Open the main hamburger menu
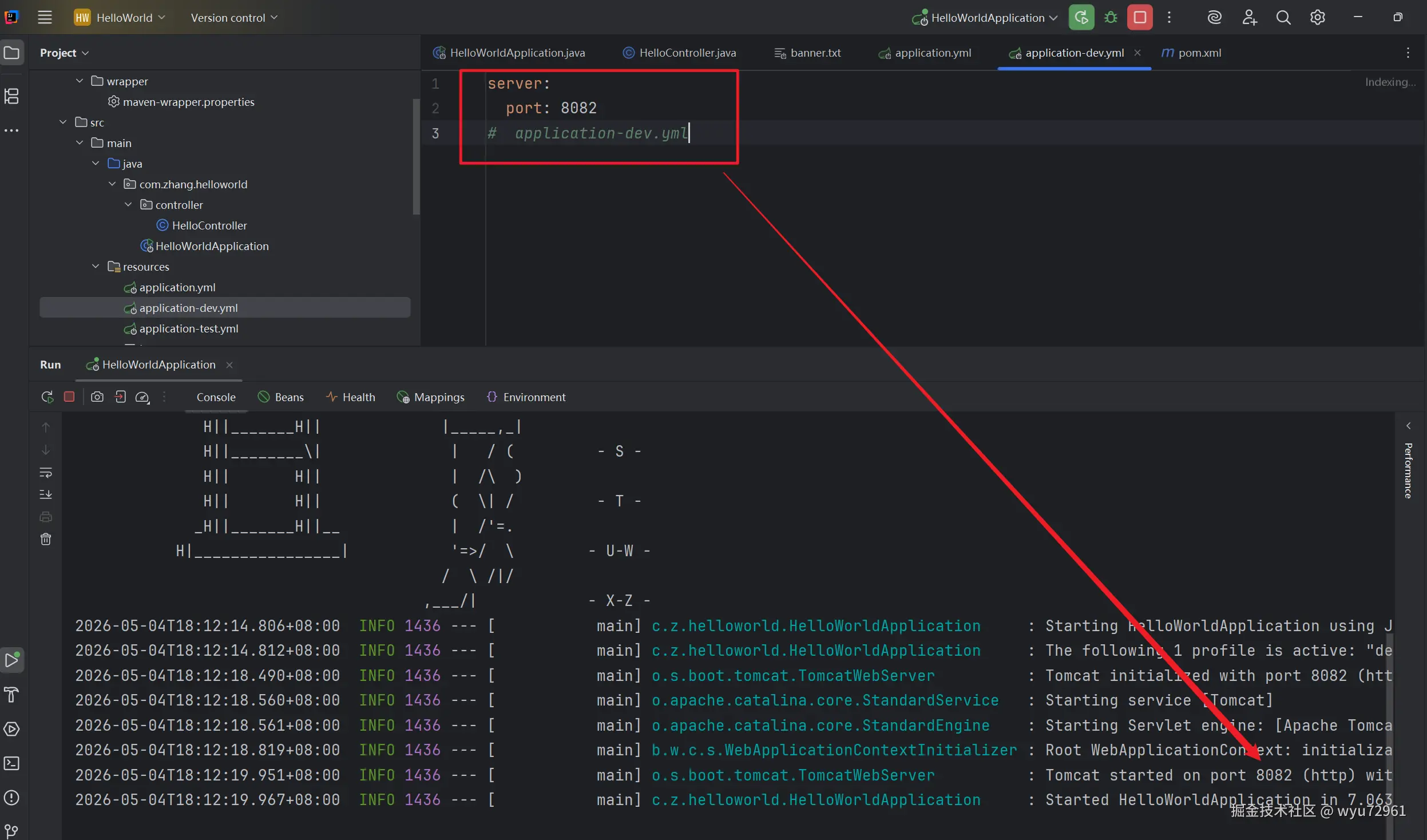1427x840 pixels. [45, 18]
